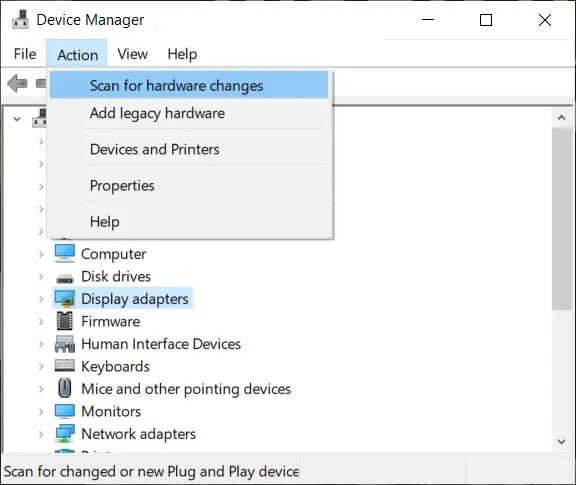
Task: Expand the Monitors category
Action: tap(41, 412)
